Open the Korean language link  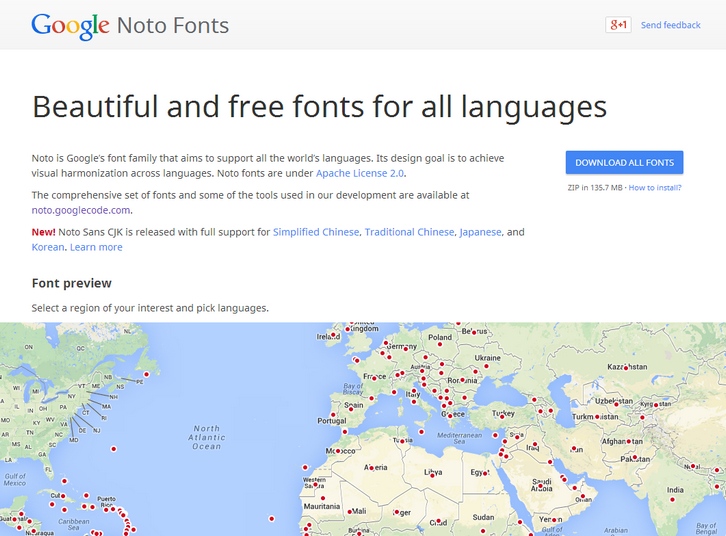coord(47,247)
